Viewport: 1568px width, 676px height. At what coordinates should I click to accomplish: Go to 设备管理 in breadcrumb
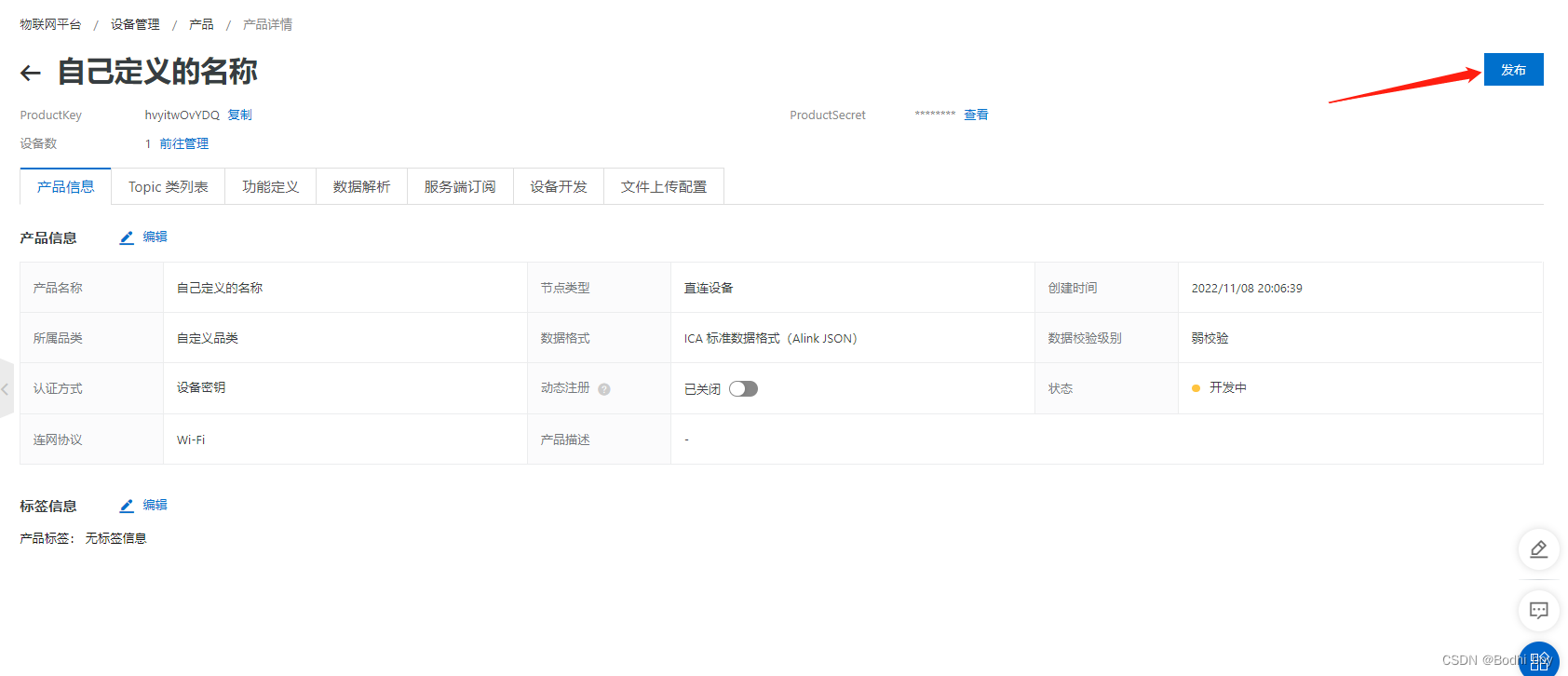pyautogui.click(x=135, y=24)
